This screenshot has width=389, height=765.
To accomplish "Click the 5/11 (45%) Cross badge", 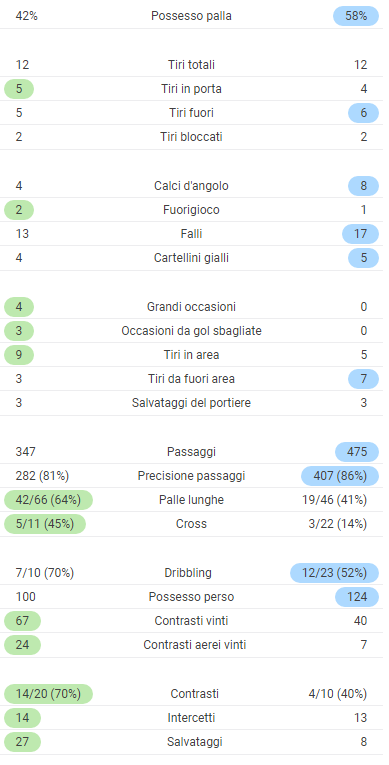I will (45, 523).
